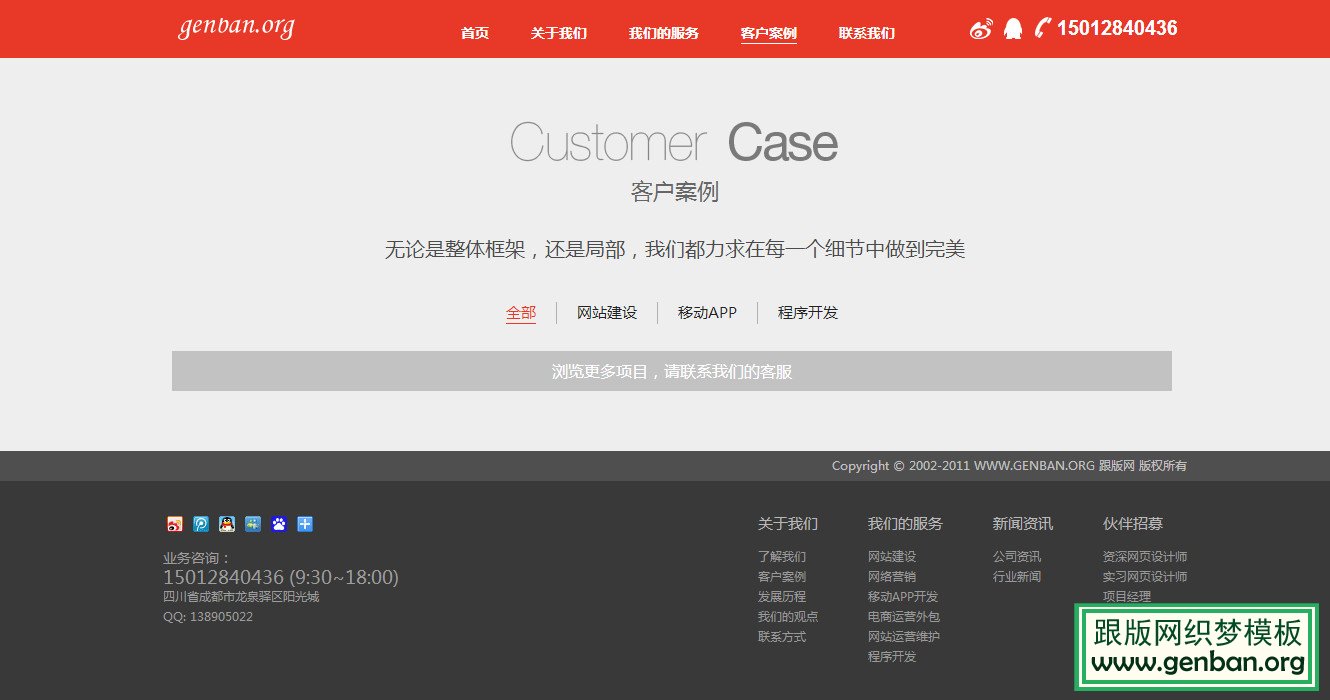
Task: Open the Sina Weibo icon in the header
Action: (x=980, y=29)
